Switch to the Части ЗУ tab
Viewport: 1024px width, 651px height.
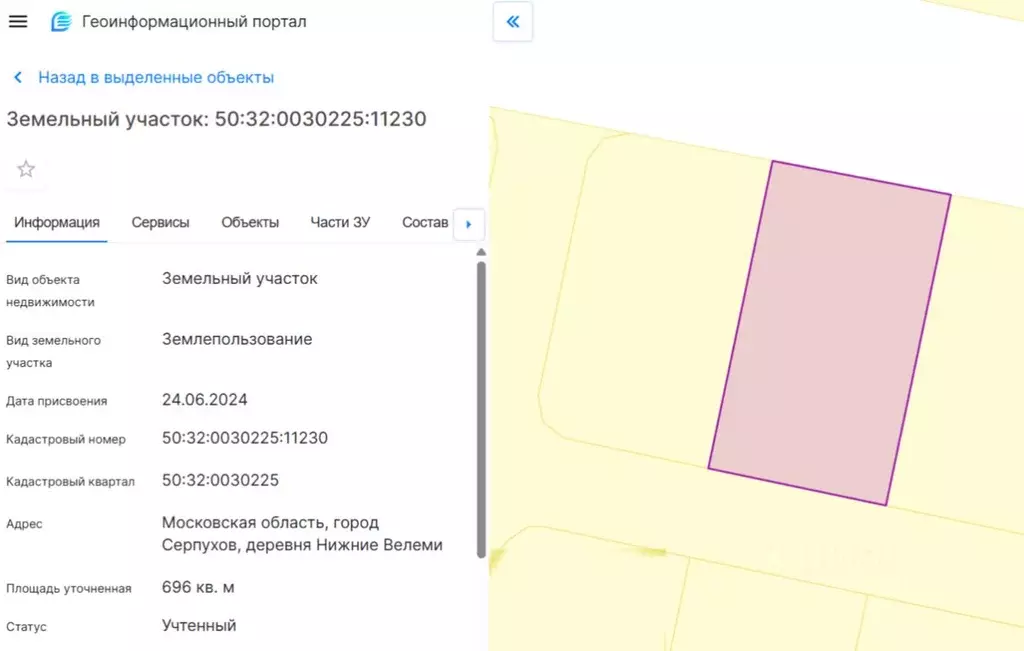coord(341,222)
